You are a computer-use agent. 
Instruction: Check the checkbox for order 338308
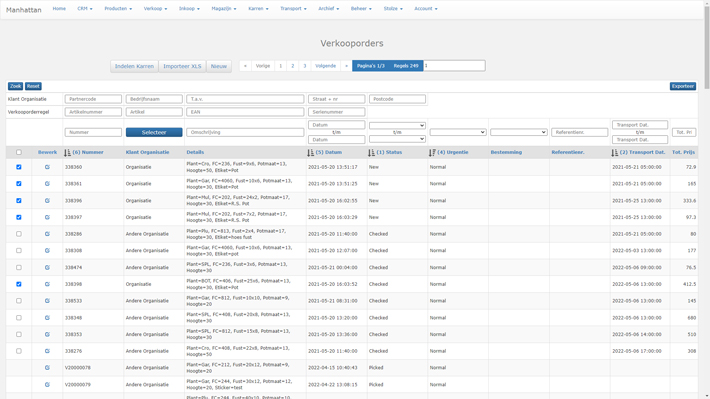pos(19,250)
